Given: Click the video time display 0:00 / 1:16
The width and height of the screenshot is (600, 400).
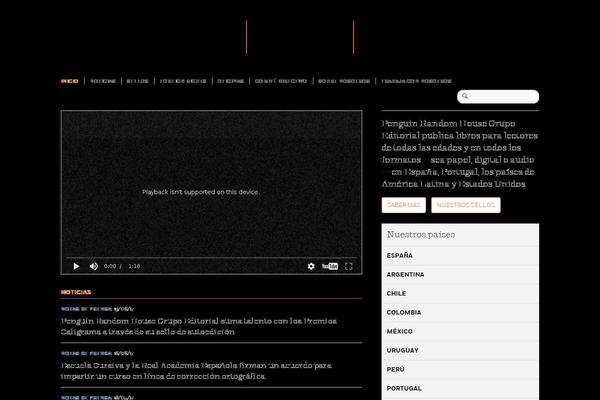Looking at the screenshot, I should coord(122,266).
